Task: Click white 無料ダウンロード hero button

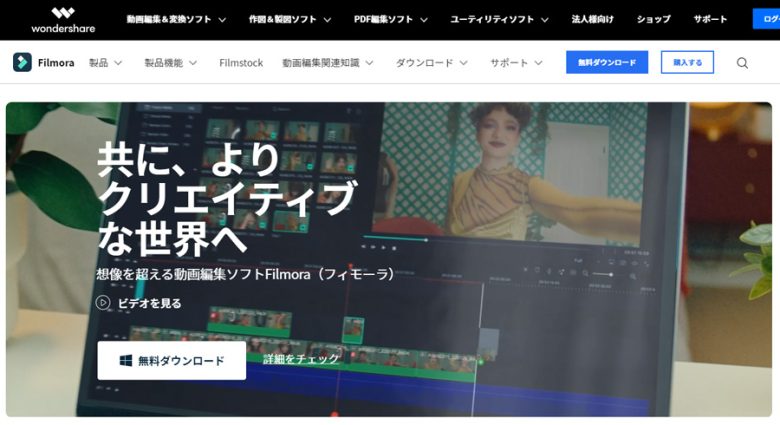Action: tap(172, 360)
